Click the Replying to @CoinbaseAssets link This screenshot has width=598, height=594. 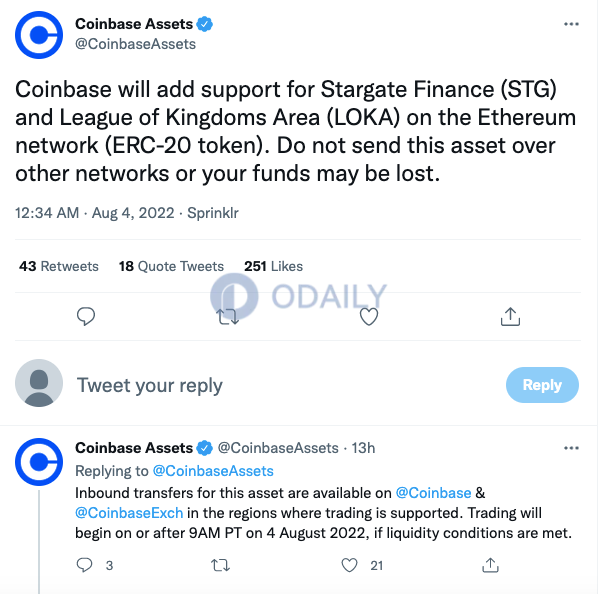click(x=213, y=471)
